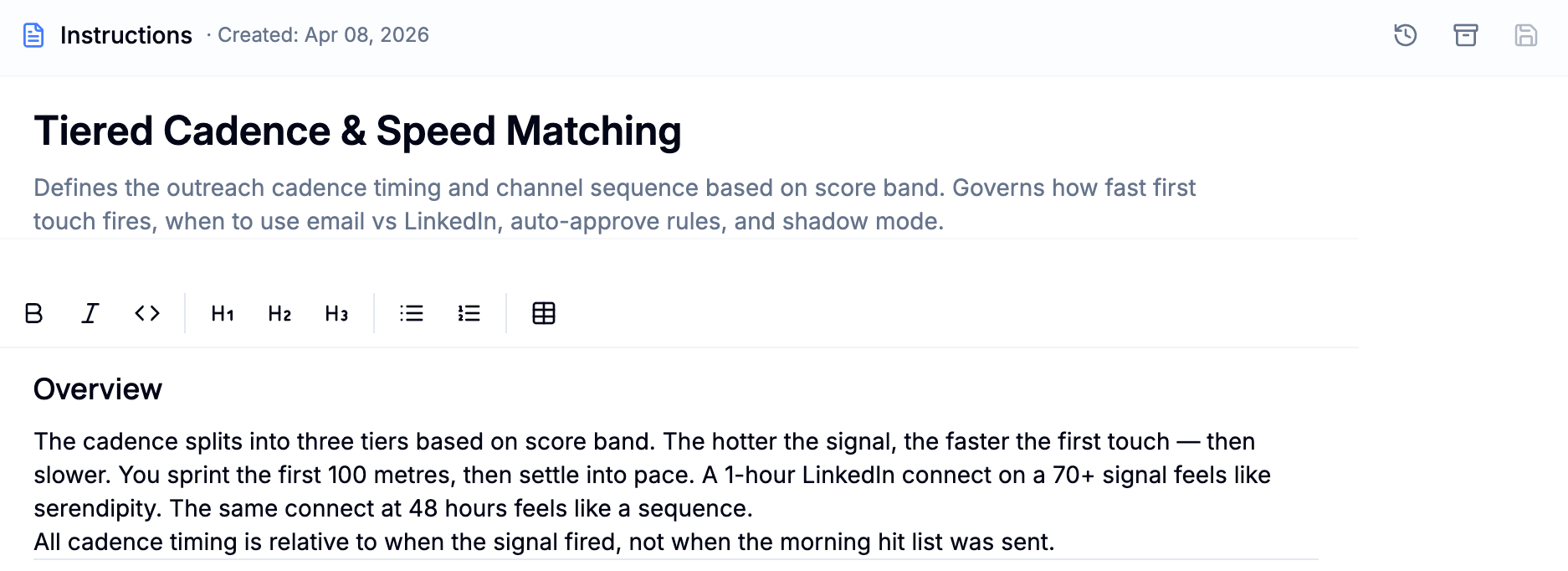1568x571 pixels.
Task: Open the version history
Action: point(1405,35)
